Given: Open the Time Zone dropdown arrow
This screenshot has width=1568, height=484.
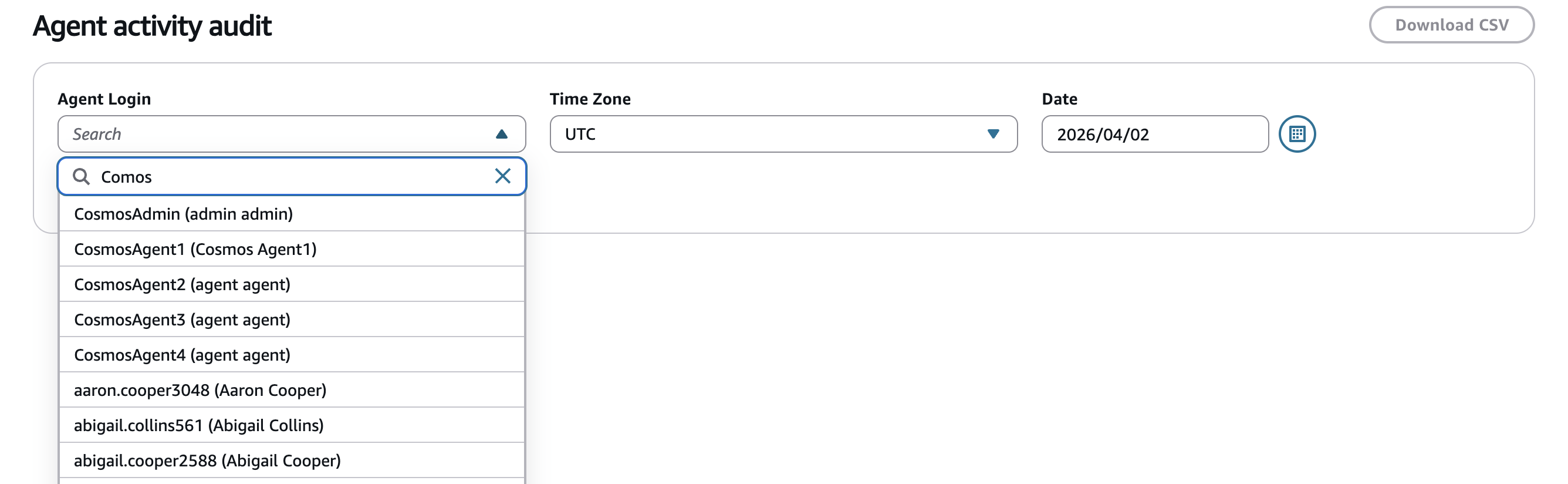Looking at the screenshot, I should pyautogui.click(x=992, y=134).
